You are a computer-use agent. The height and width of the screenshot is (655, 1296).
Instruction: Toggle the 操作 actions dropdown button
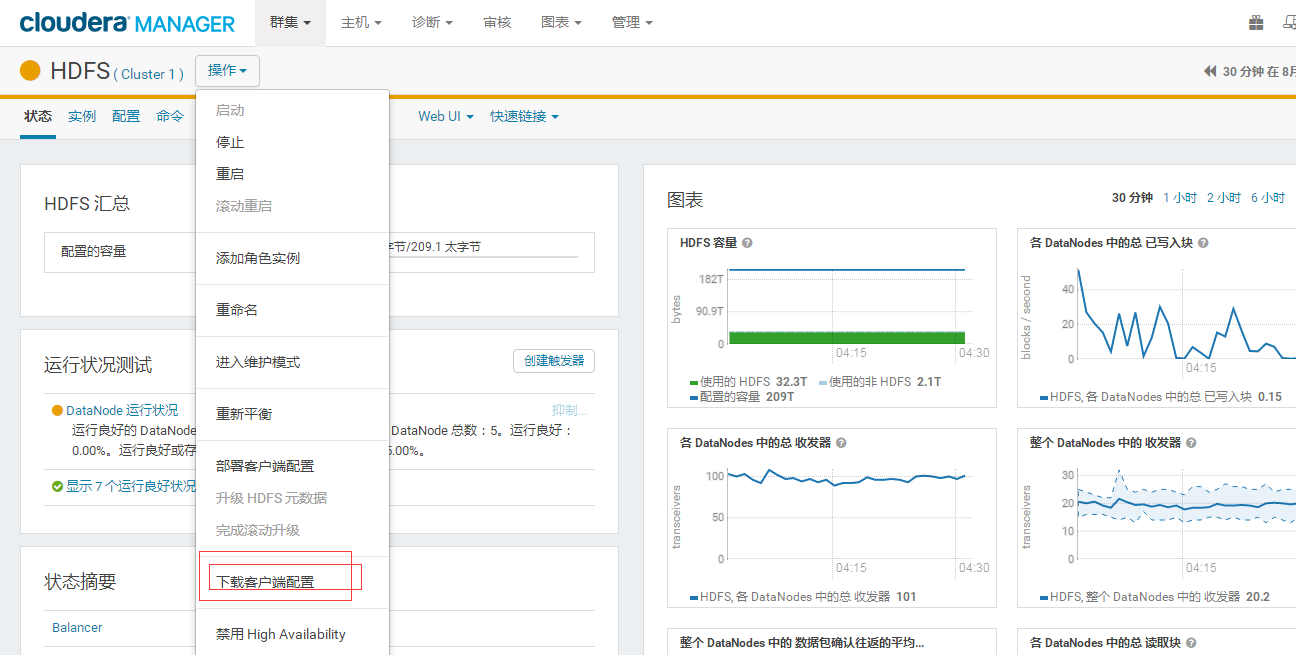click(227, 71)
